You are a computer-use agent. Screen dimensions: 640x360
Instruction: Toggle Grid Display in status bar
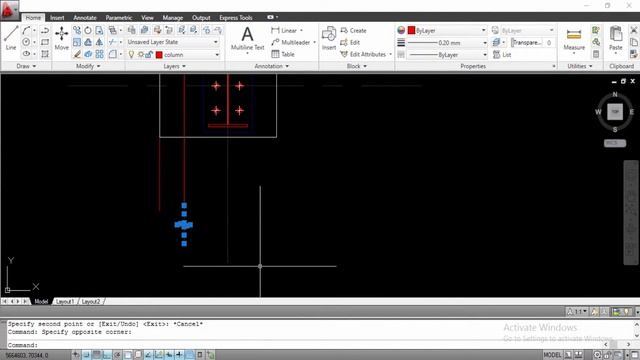point(96,355)
